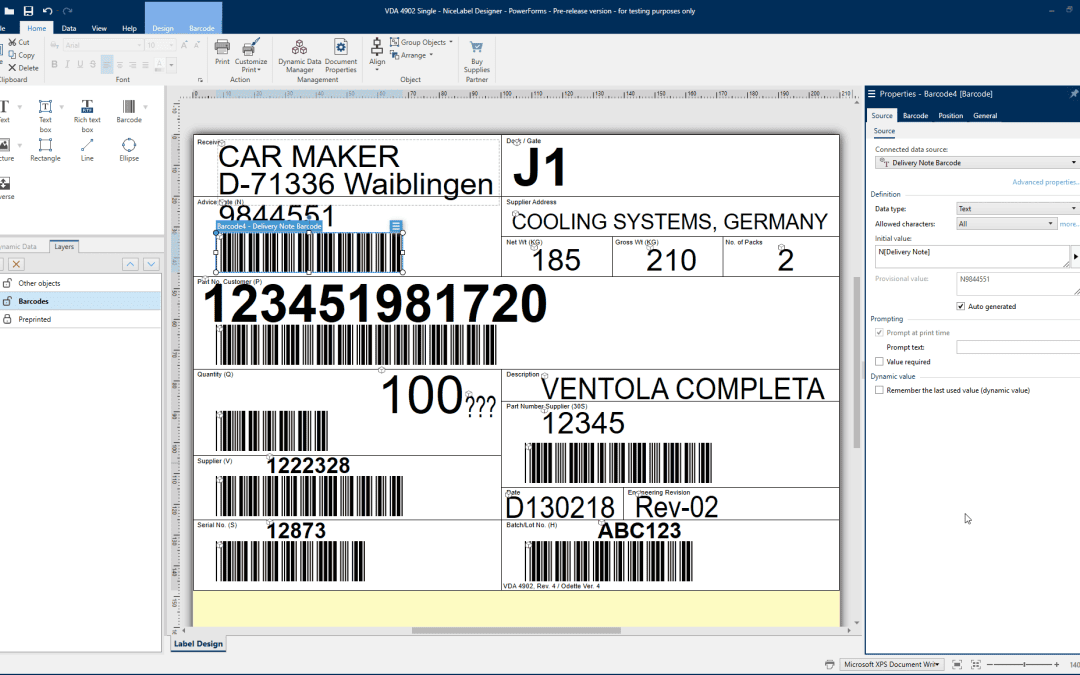
Task: Switch to the Layers tab
Action: (x=64, y=247)
